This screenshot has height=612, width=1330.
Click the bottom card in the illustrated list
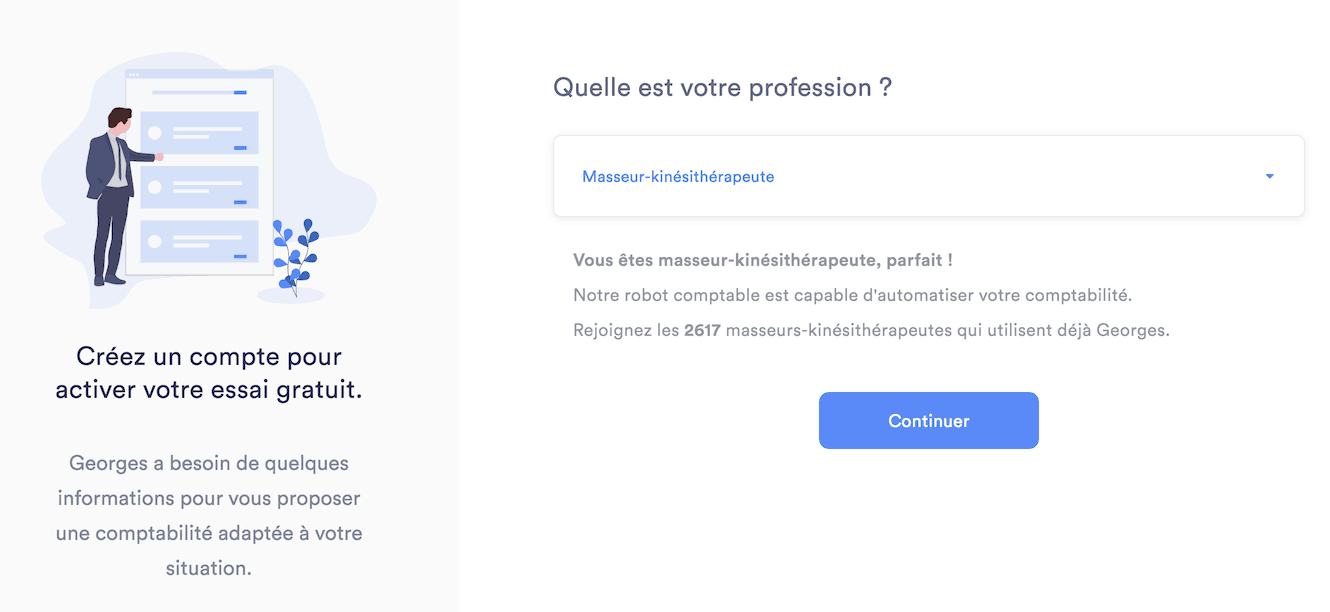tap(200, 241)
